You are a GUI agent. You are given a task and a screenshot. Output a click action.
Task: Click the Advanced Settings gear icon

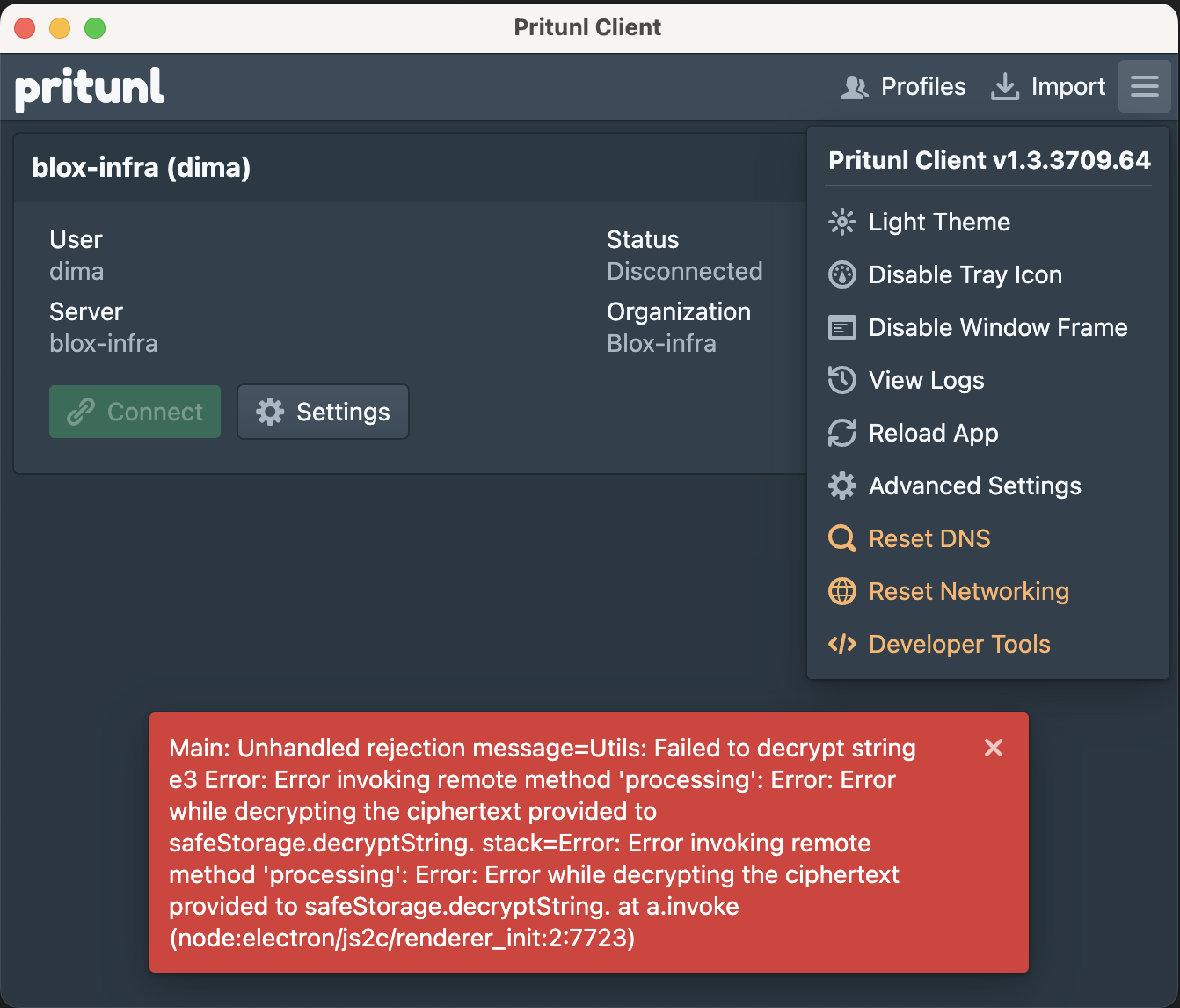842,486
